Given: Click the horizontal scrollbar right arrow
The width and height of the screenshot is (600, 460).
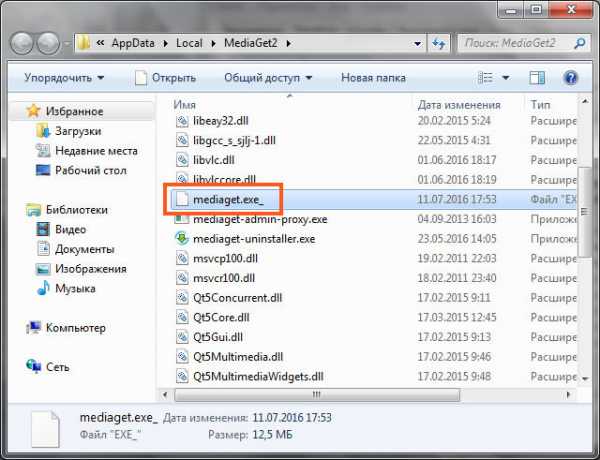Looking at the screenshot, I should click(568, 395).
